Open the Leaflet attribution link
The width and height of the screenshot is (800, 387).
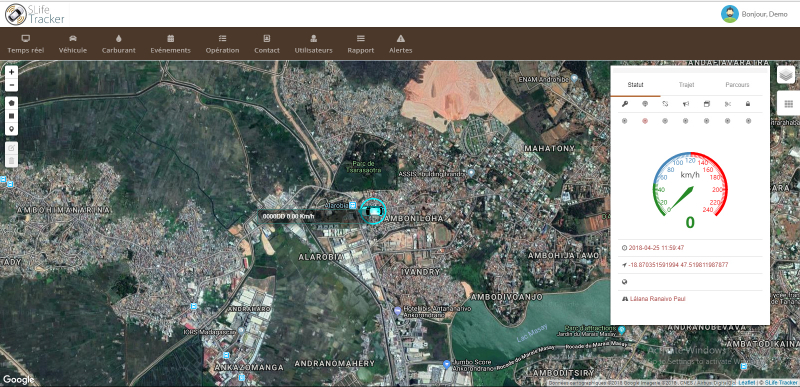[x=746, y=382]
